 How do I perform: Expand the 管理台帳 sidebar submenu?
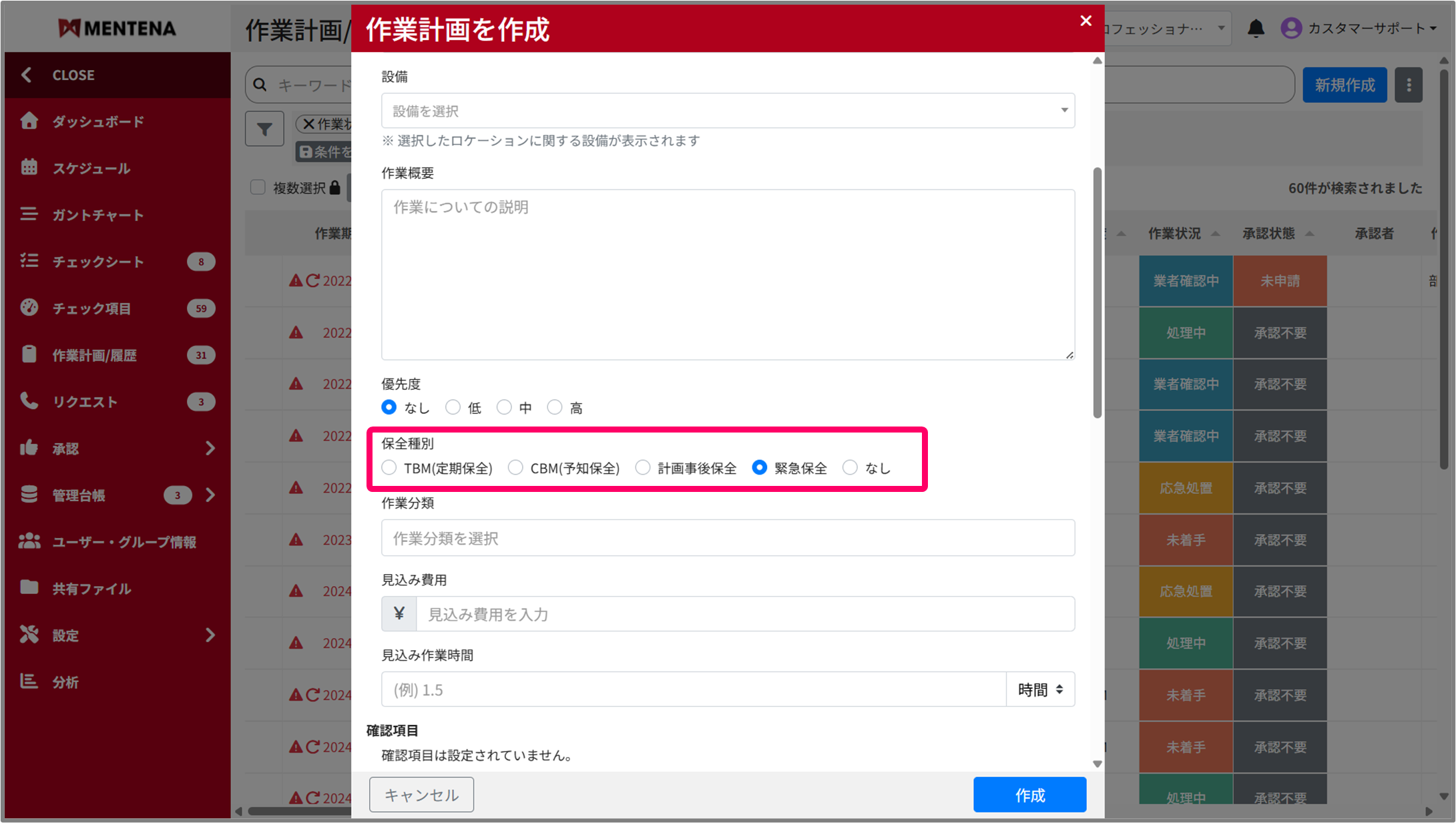pos(210,495)
